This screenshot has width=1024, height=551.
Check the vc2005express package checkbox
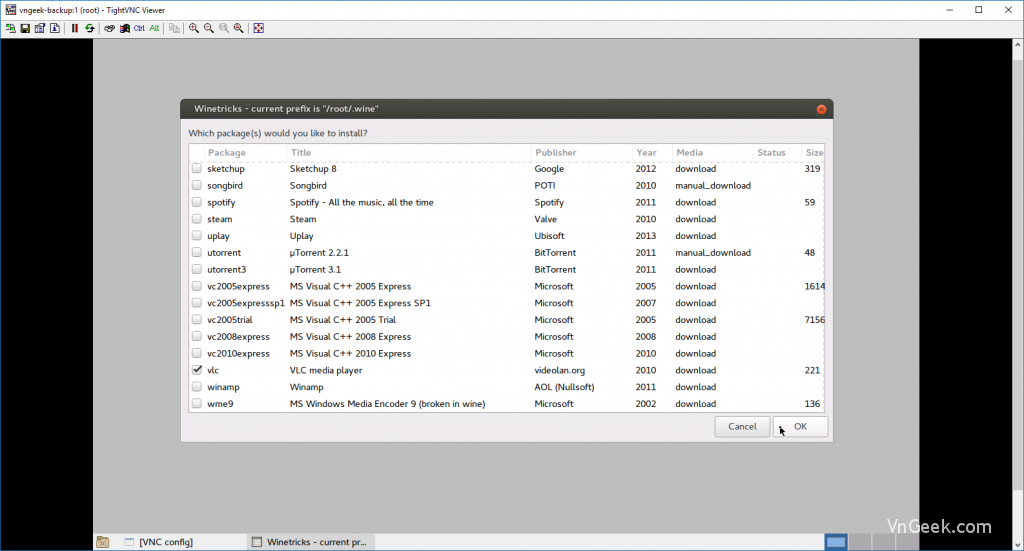[197, 286]
